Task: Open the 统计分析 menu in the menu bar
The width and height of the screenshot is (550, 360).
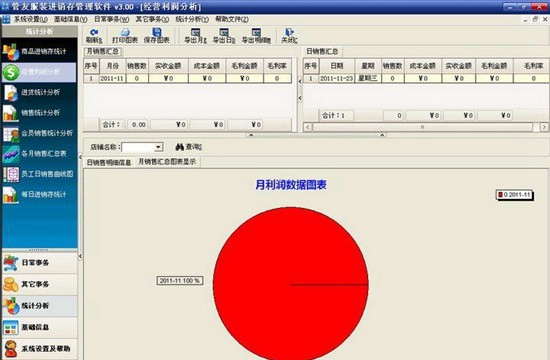Action: coord(192,19)
